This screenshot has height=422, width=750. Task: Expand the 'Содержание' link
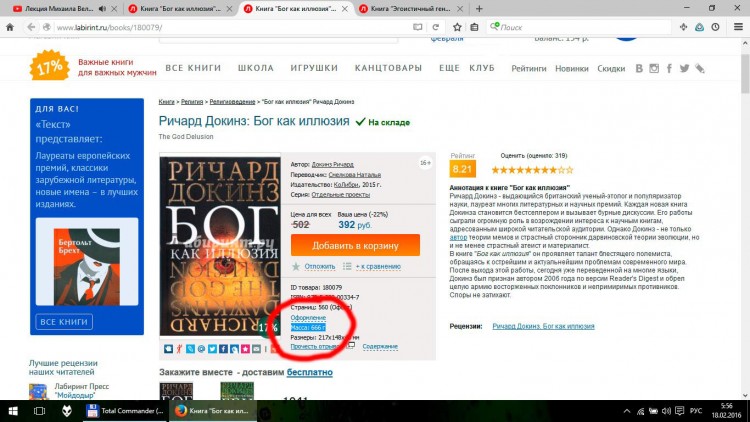click(380, 346)
